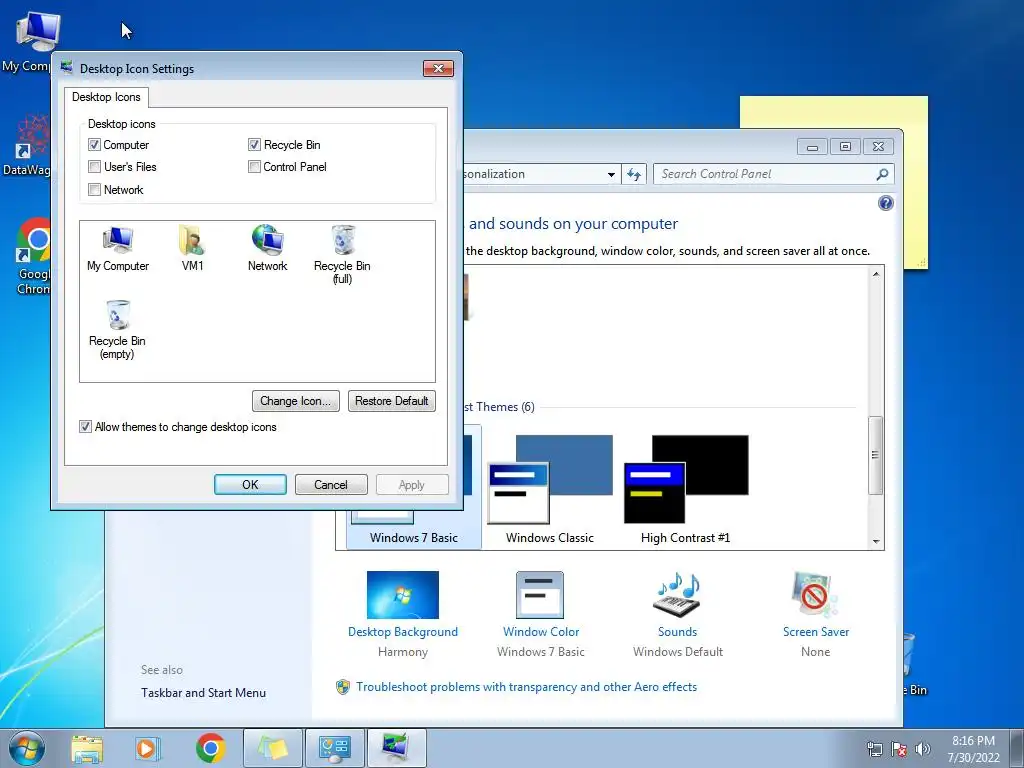The height and width of the screenshot is (768, 1024).
Task: Select the My Computer icon in the list
Action: 118,249
